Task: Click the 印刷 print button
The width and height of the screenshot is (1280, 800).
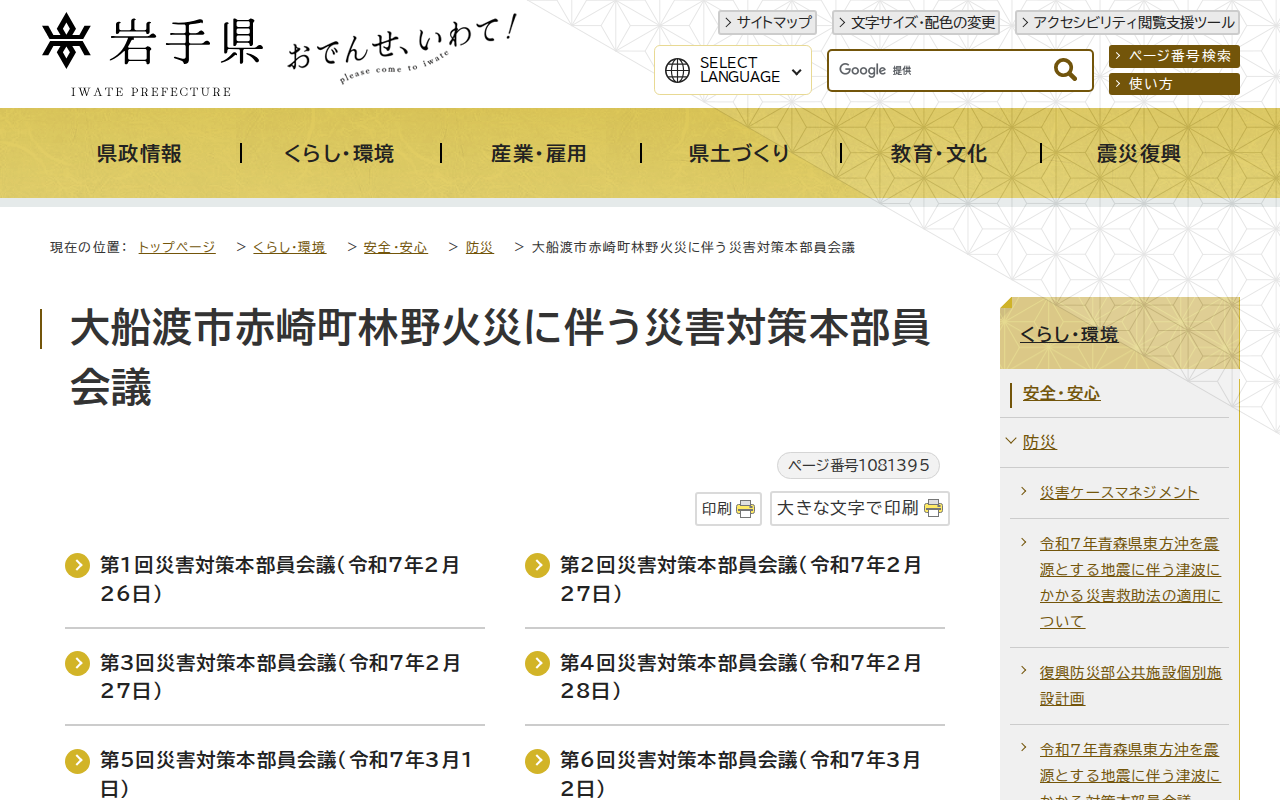Action: click(x=728, y=509)
